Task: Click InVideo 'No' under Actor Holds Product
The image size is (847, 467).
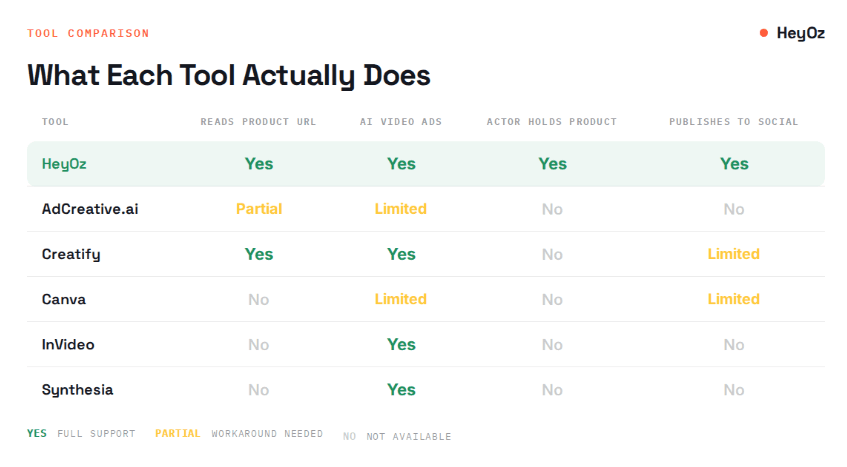Action: (552, 344)
